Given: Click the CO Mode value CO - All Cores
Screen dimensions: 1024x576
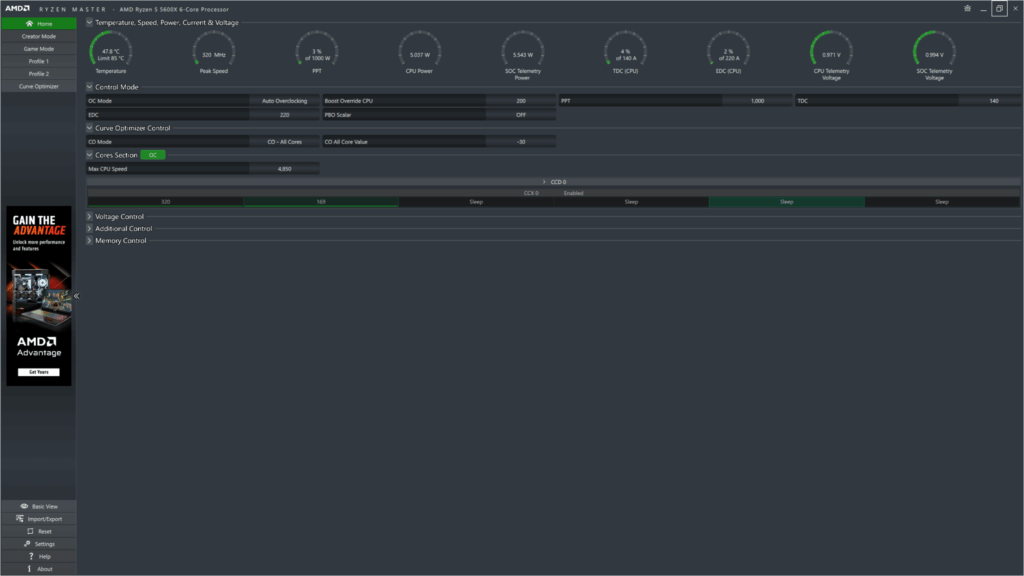Looking at the screenshot, I should click(284, 142).
